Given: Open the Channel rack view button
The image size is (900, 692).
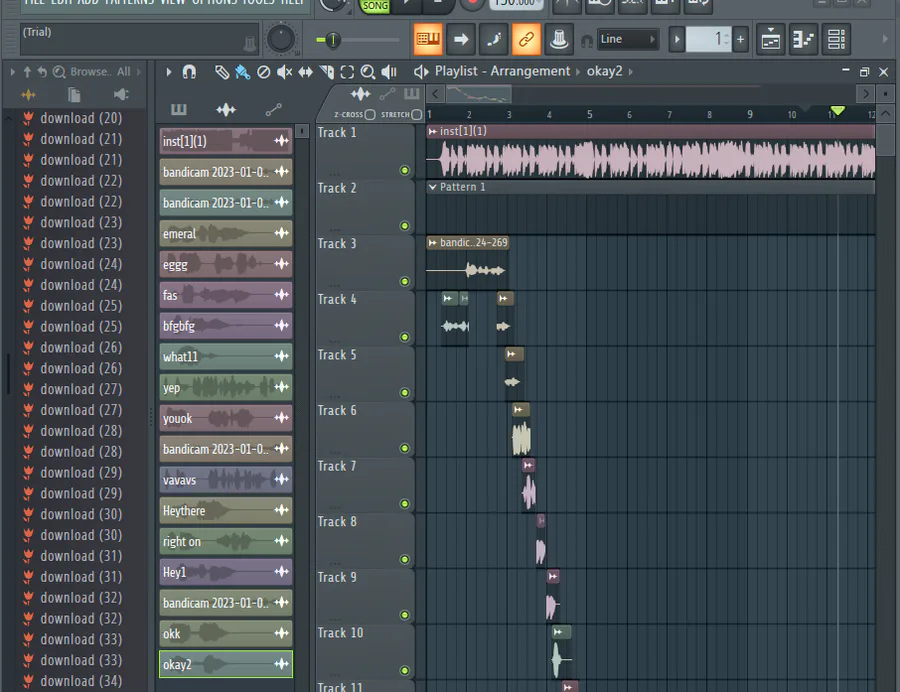Looking at the screenshot, I should coord(836,39).
